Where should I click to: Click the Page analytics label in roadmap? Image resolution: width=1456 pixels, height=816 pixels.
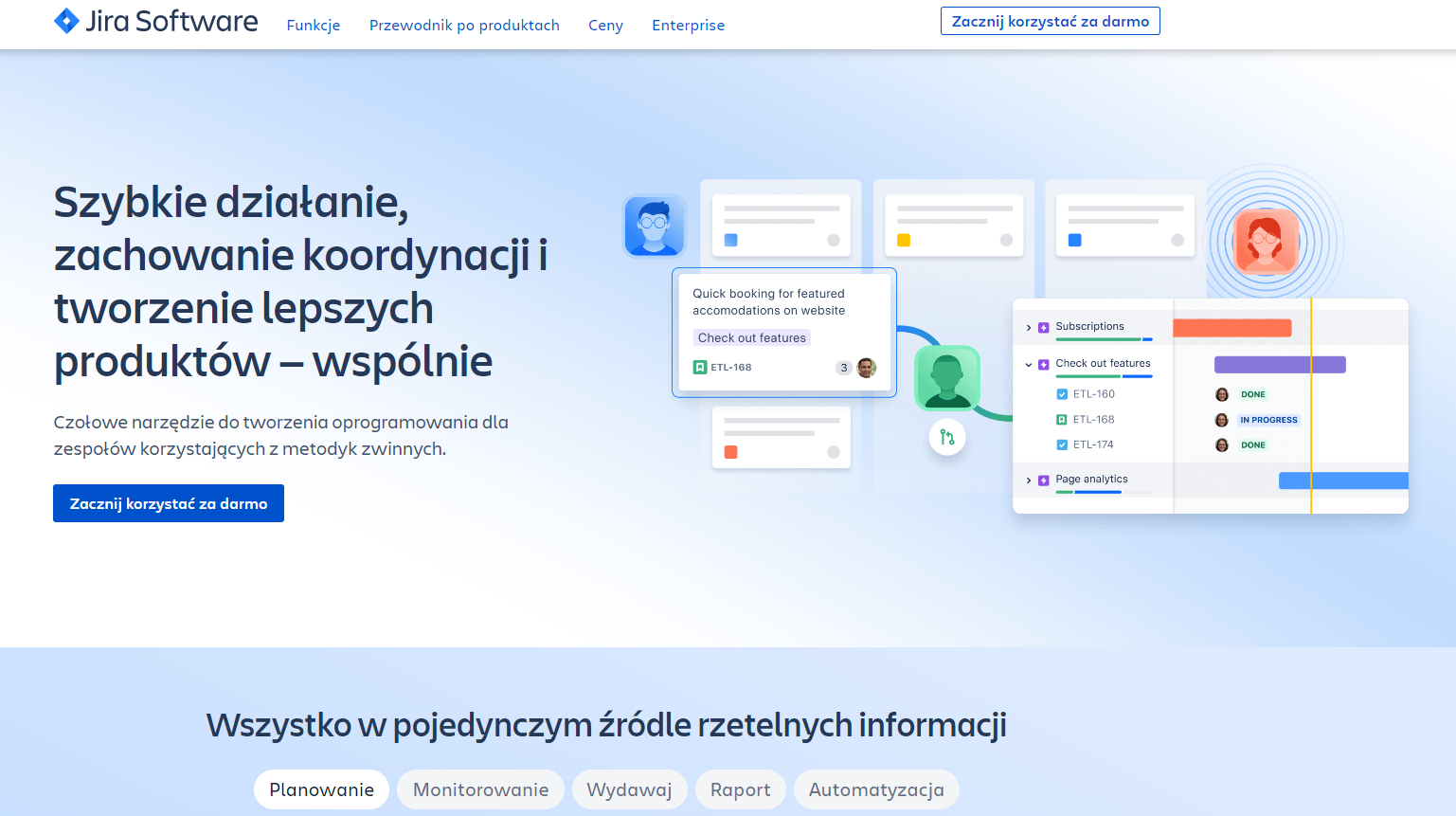click(1091, 479)
